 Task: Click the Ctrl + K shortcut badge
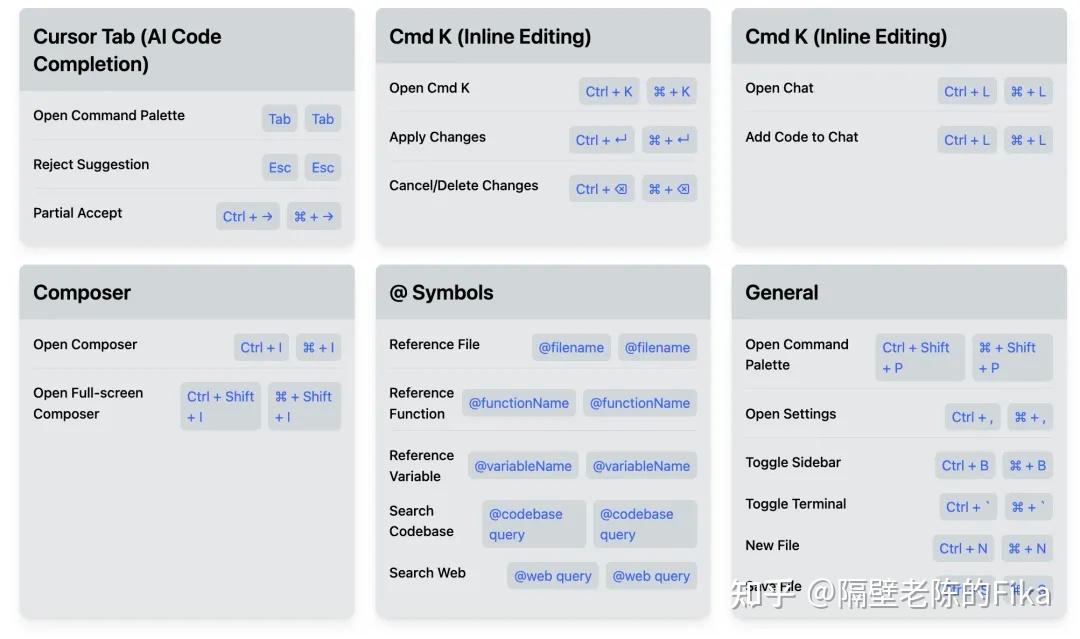tap(609, 91)
